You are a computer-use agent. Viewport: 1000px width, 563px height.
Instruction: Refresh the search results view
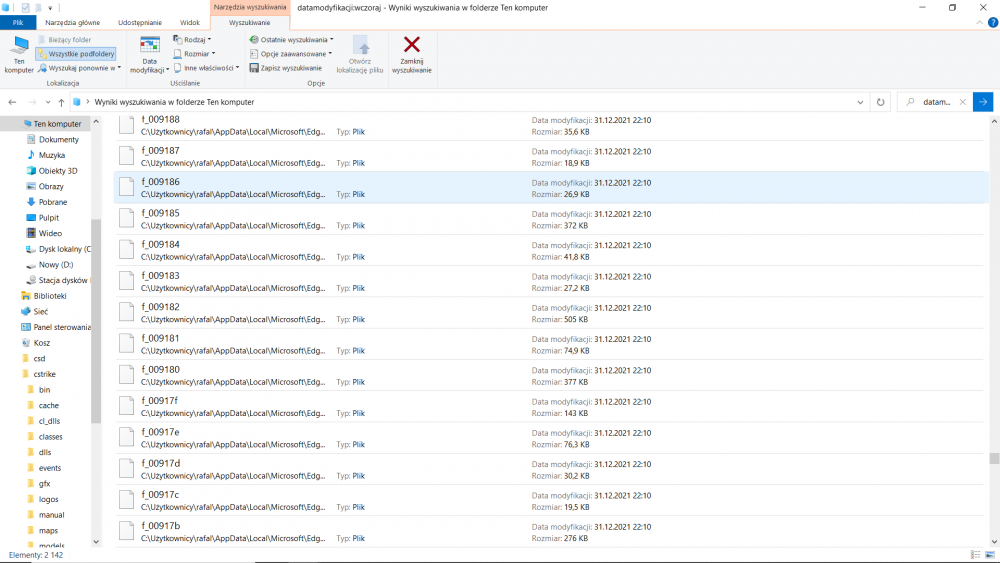881,102
